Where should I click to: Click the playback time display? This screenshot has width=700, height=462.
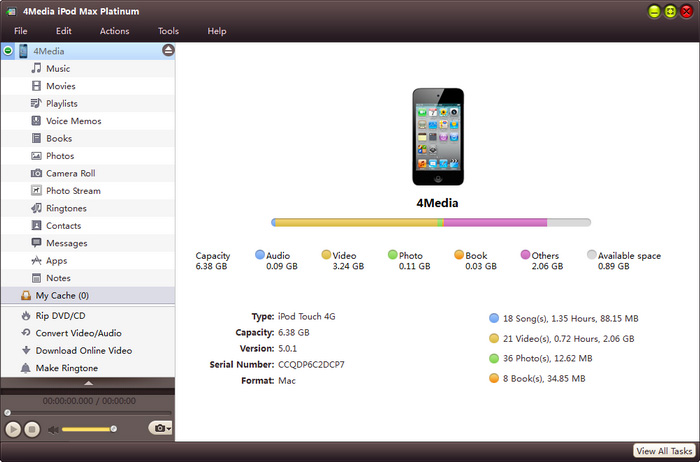click(89, 401)
